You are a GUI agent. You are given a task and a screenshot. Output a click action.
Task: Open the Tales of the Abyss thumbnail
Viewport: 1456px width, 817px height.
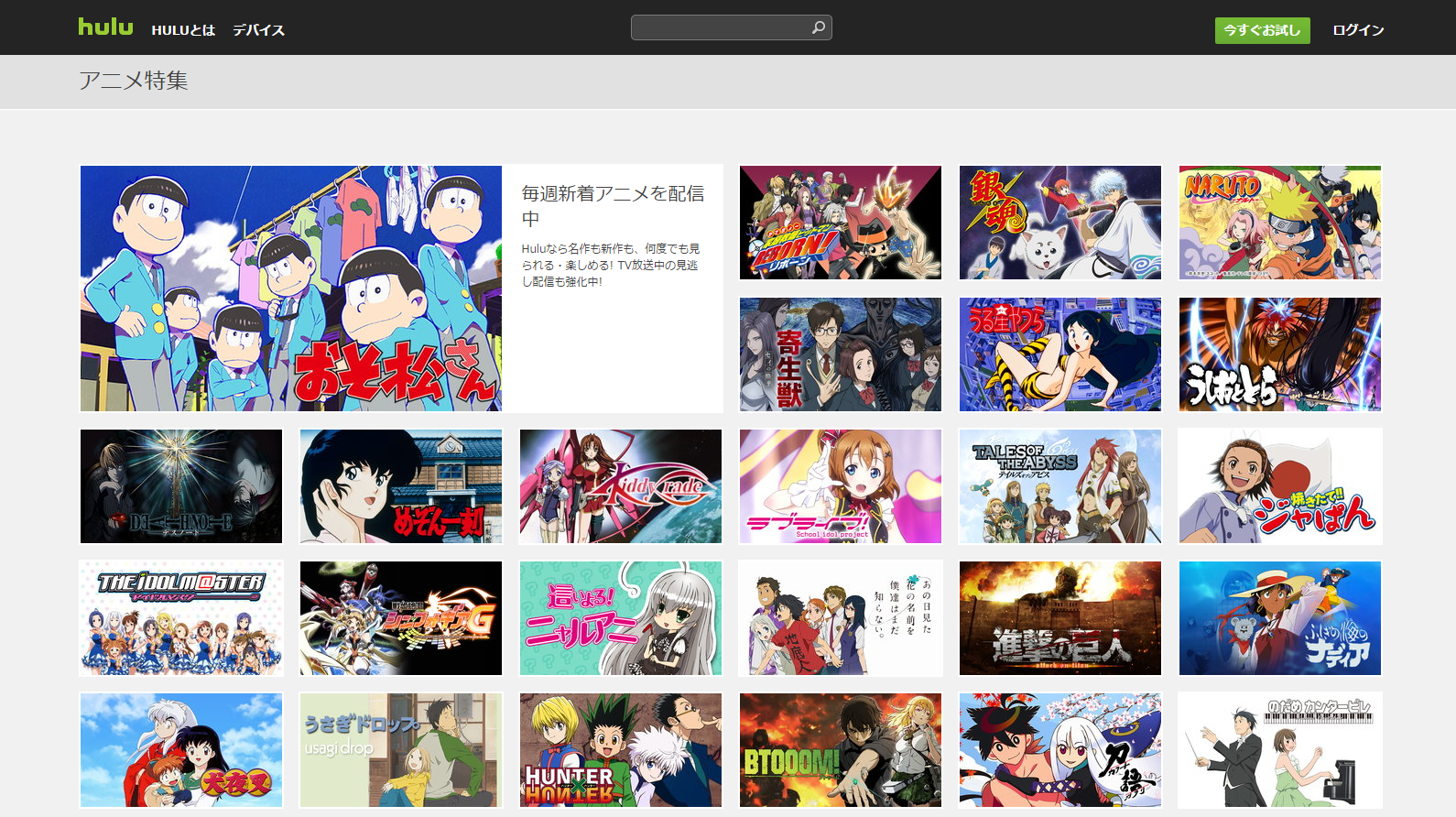[1059, 486]
